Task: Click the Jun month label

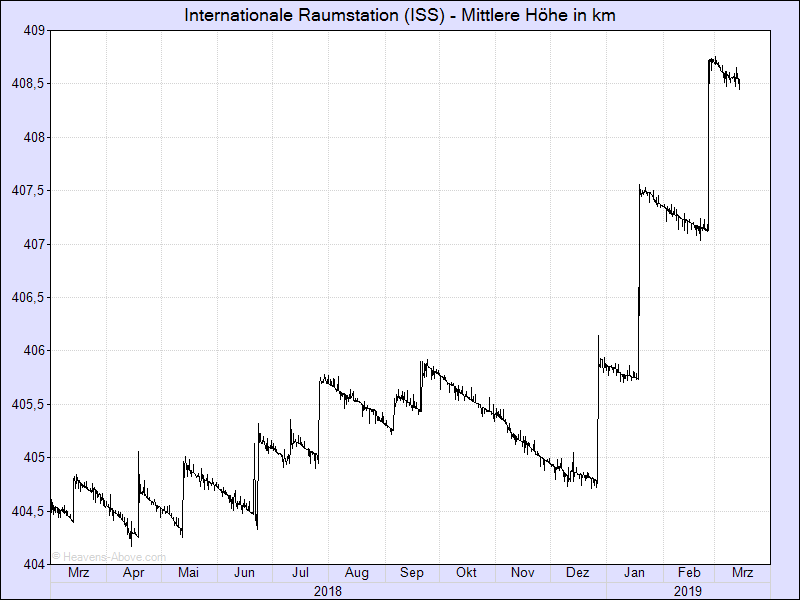Action: point(244,573)
